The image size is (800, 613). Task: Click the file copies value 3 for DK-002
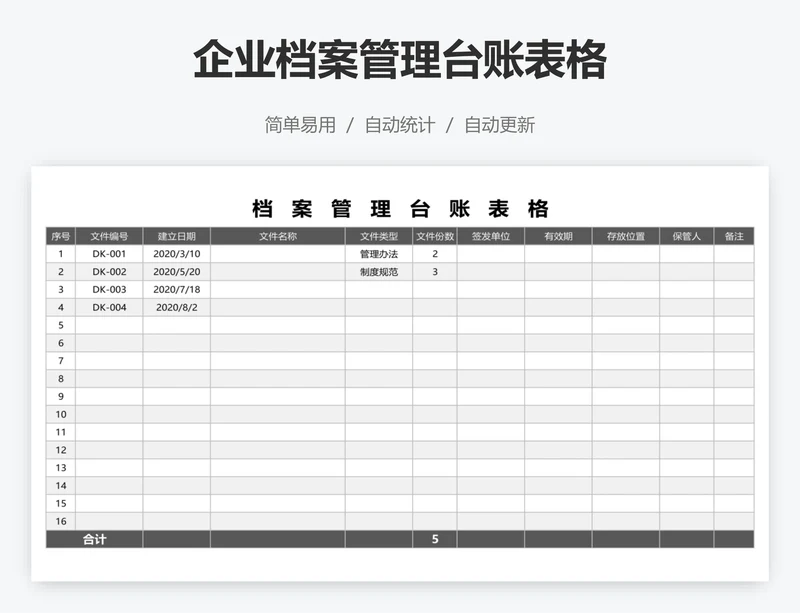coord(435,272)
